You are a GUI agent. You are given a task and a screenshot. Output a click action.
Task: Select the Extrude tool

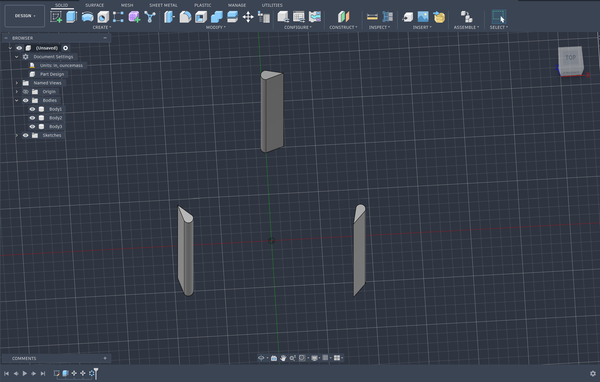[72, 17]
